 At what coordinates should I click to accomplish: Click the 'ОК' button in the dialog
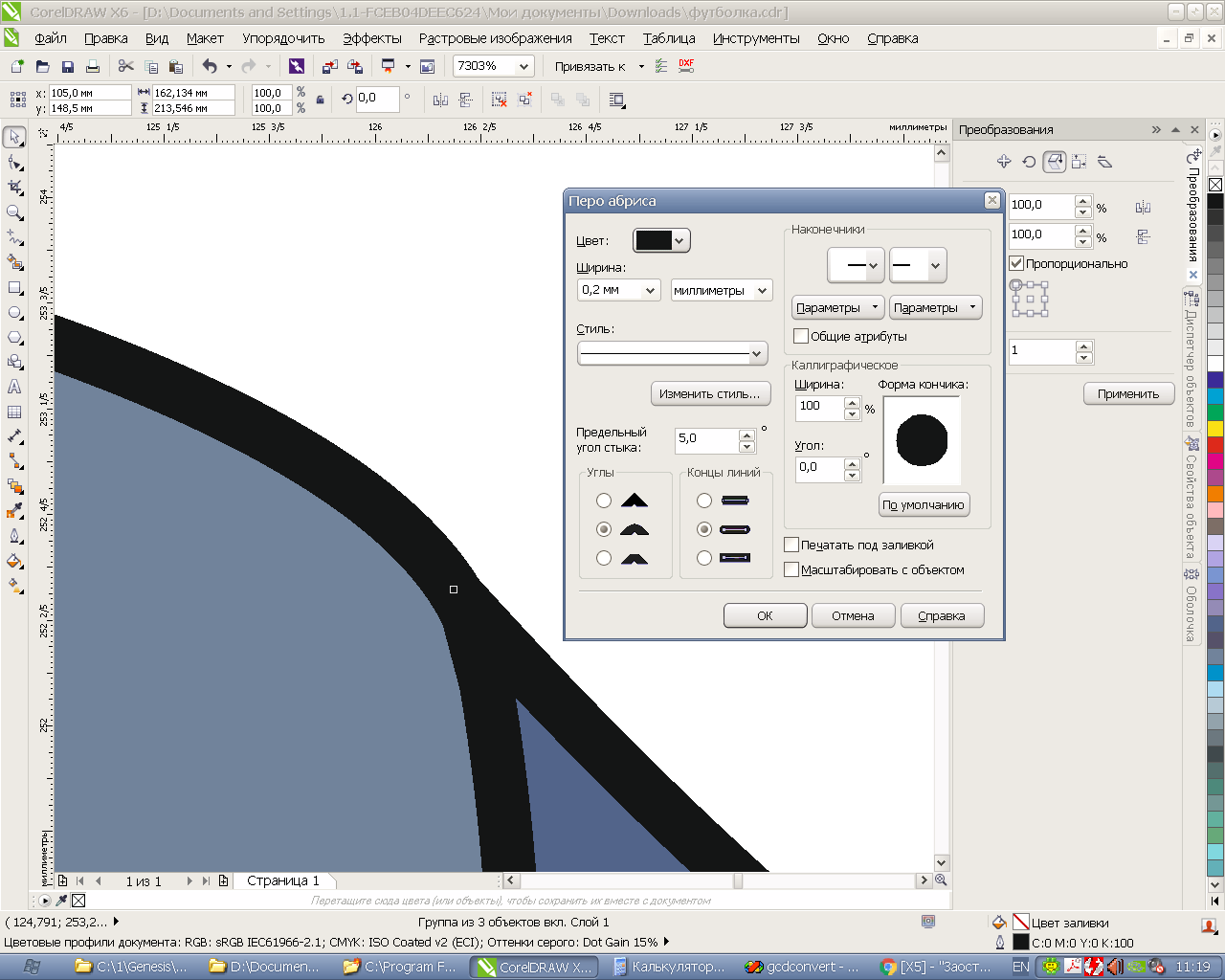click(765, 615)
